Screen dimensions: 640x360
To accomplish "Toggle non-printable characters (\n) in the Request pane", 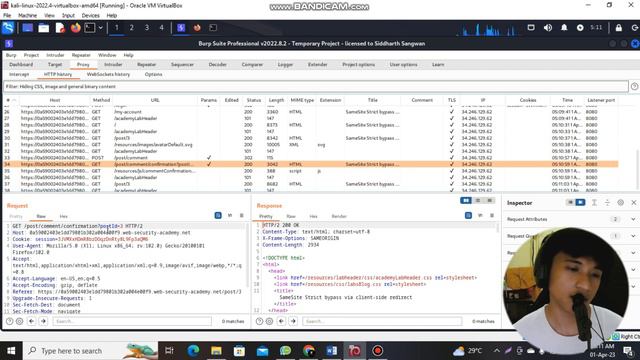I will [x=230, y=216].
